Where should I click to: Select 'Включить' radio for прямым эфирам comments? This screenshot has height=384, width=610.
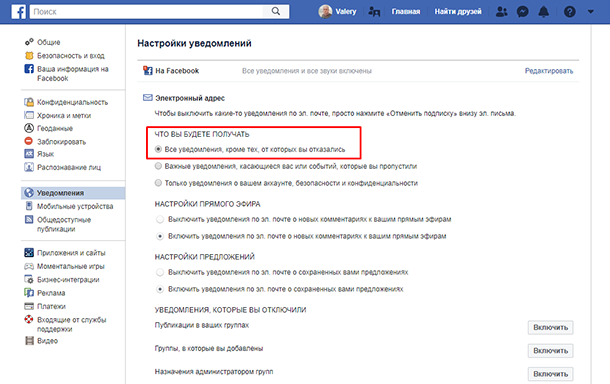pos(160,236)
